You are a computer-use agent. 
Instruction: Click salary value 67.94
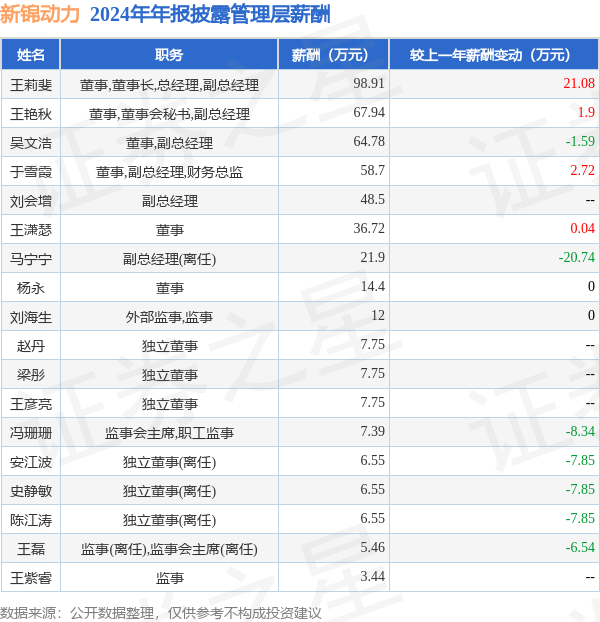tap(369, 112)
